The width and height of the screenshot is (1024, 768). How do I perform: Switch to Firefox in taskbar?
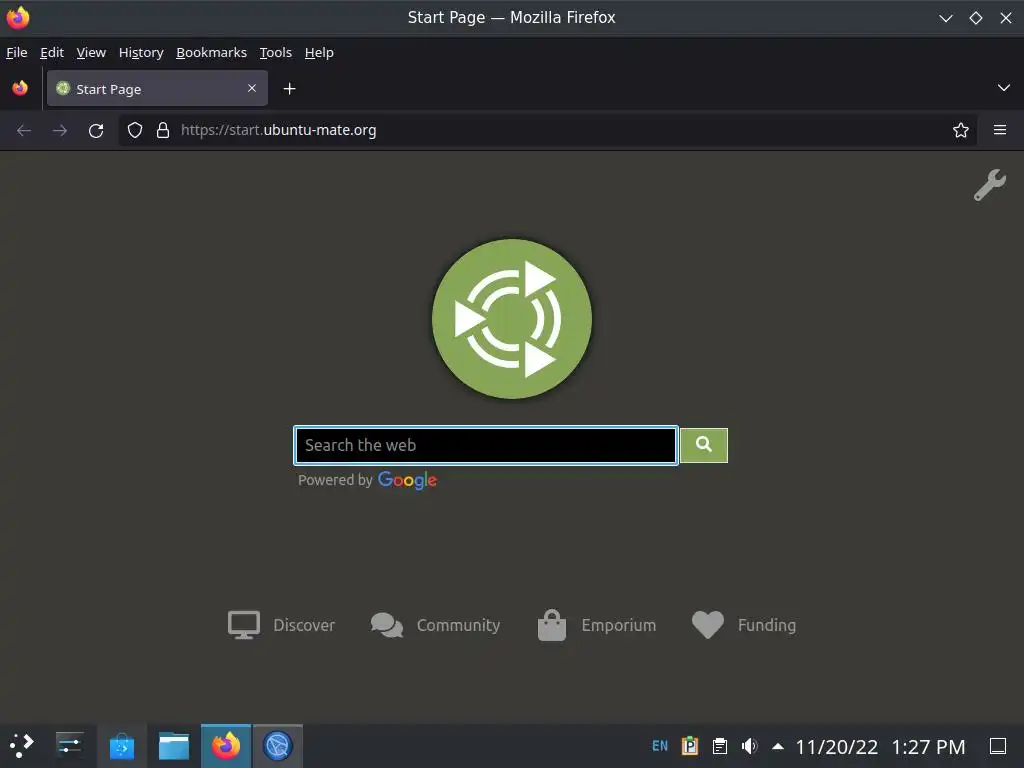click(225, 746)
